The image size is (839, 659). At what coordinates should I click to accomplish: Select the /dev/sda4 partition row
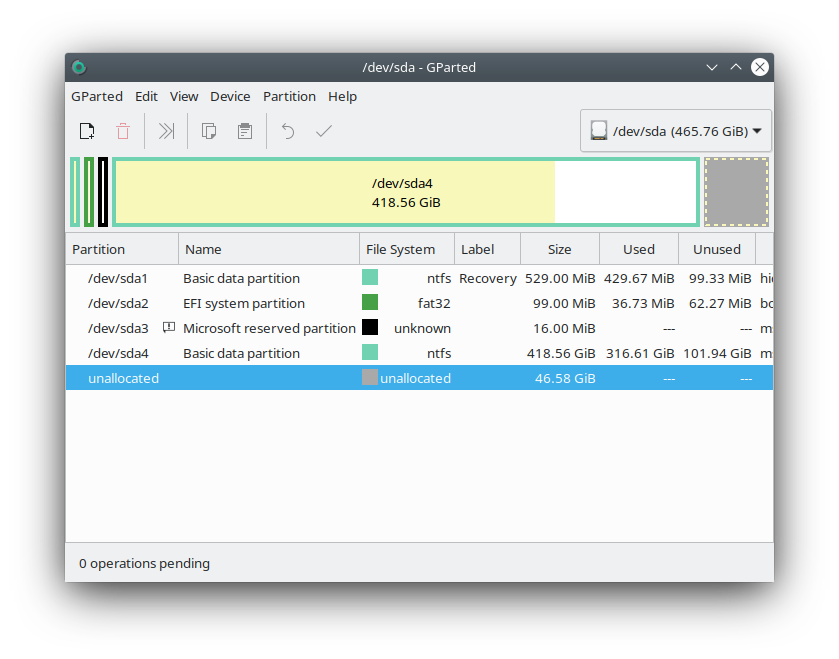pyautogui.click(x=420, y=353)
